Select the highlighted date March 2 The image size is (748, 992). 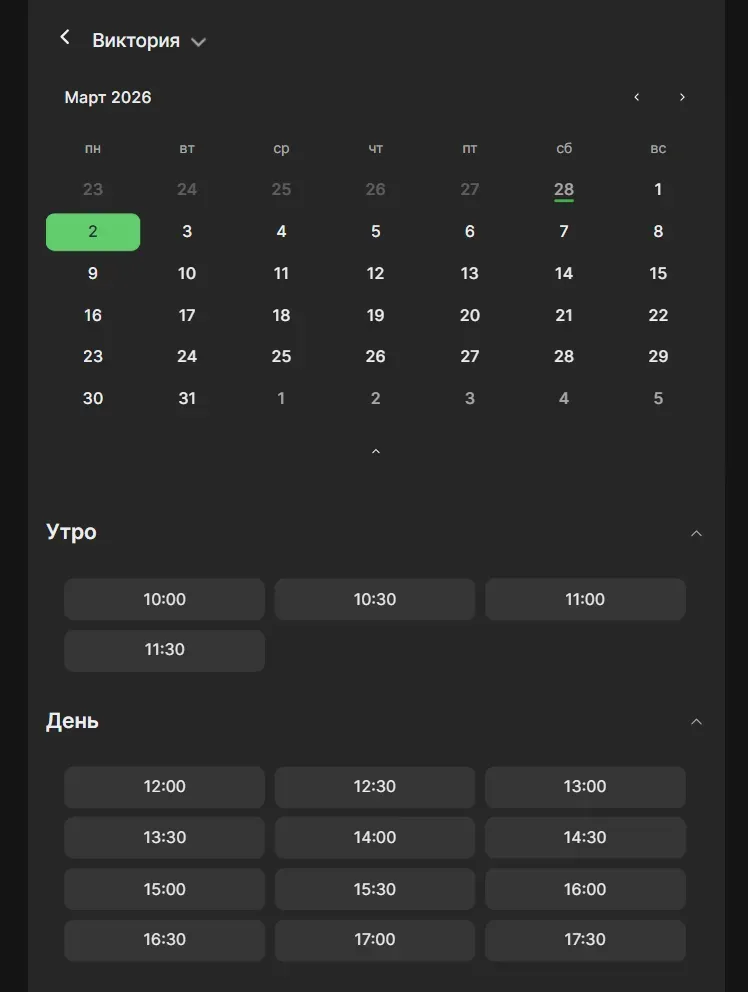(93, 232)
